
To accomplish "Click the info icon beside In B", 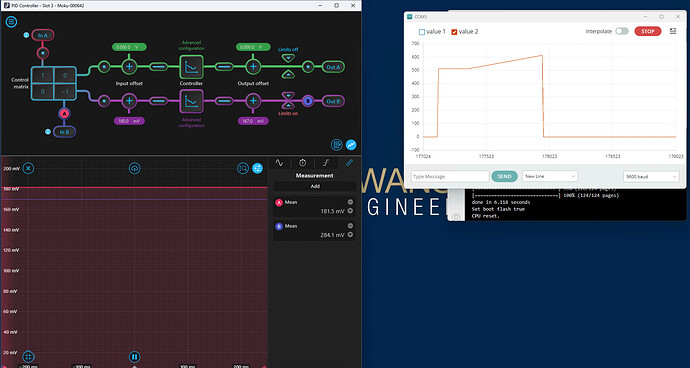I will pos(48,131).
